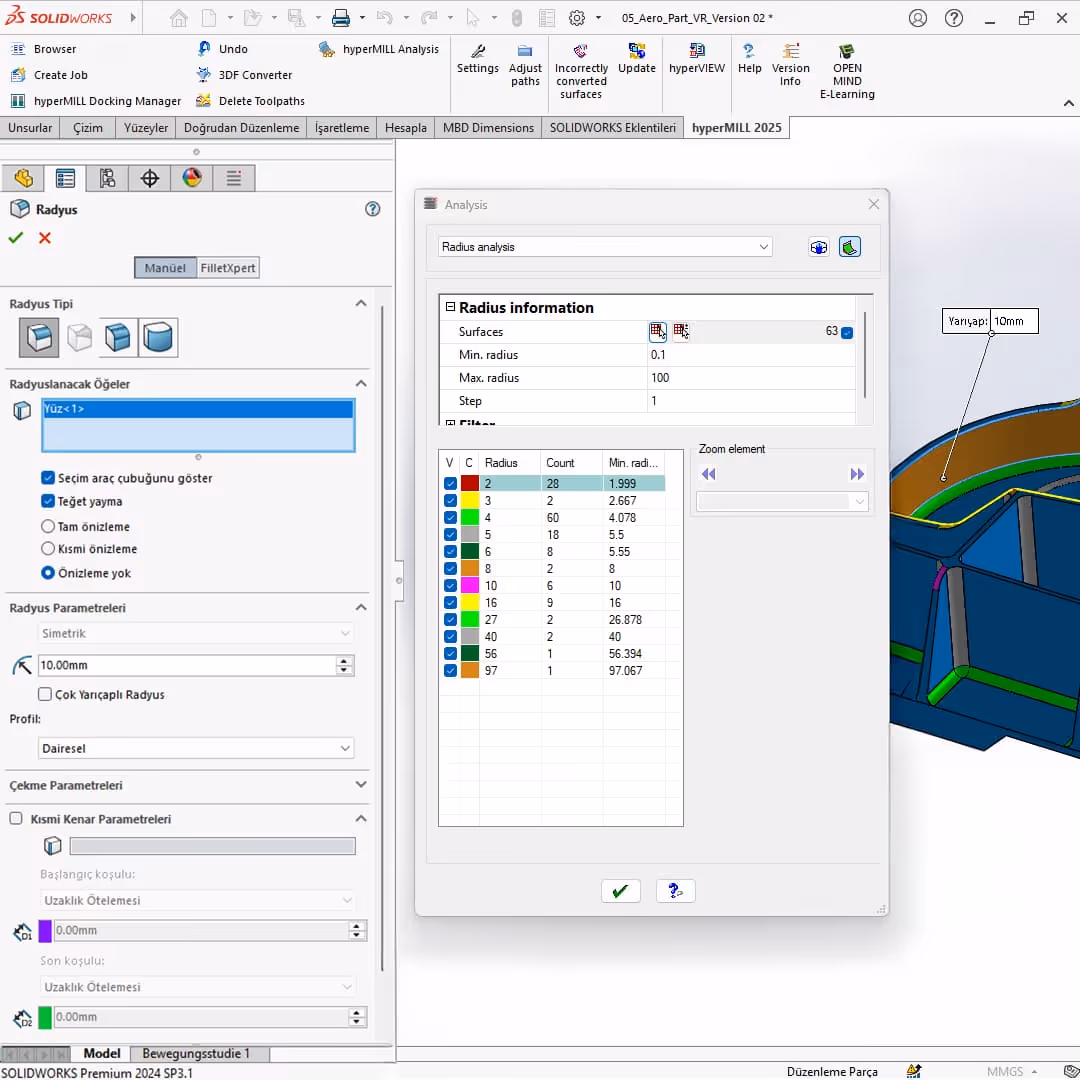The height and width of the screenshot is (1080, 1080).
Task: Switch to Yüzeyler tab
Action: [145, 127]
